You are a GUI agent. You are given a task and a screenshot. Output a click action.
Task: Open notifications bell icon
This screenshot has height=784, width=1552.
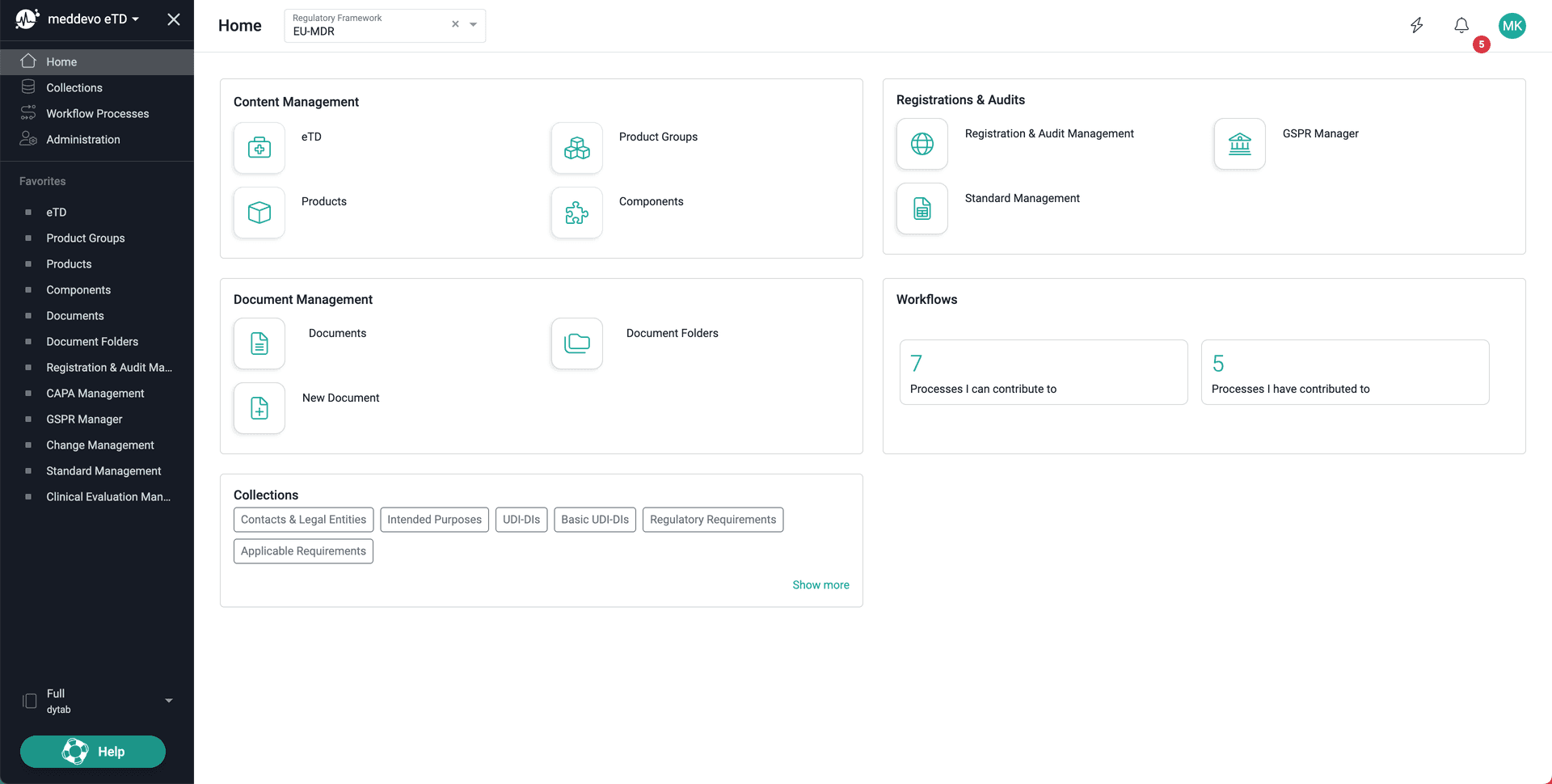pyautogui.click(x=1461, y=26)
